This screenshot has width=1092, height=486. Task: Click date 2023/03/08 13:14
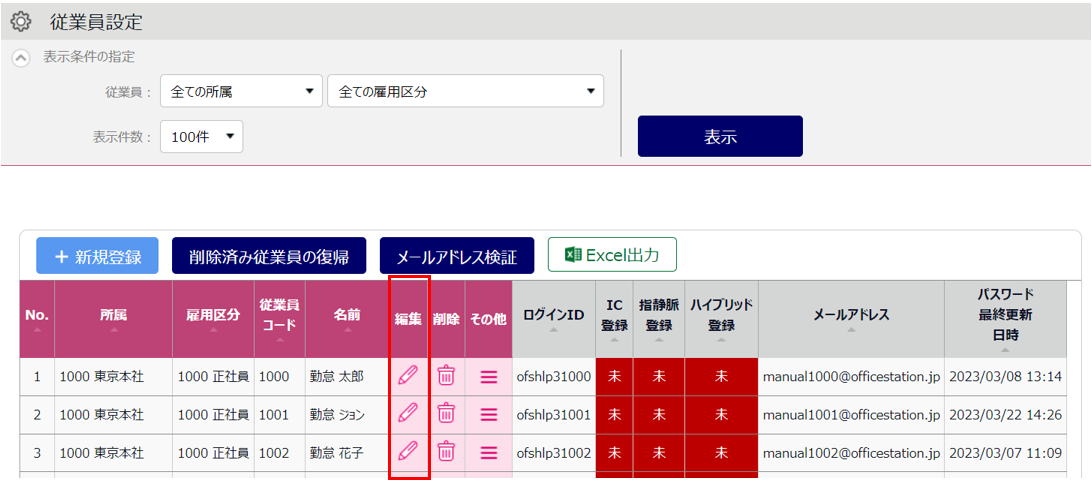[1006, 377]
